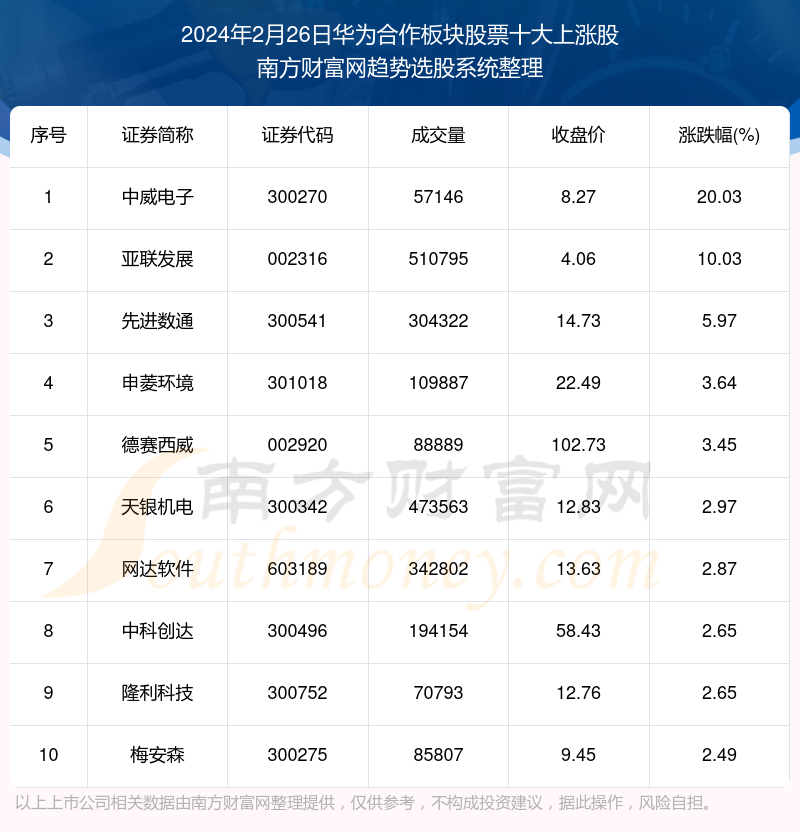Click closing price 13.63

pyautogui.click(x=578, y=569)
